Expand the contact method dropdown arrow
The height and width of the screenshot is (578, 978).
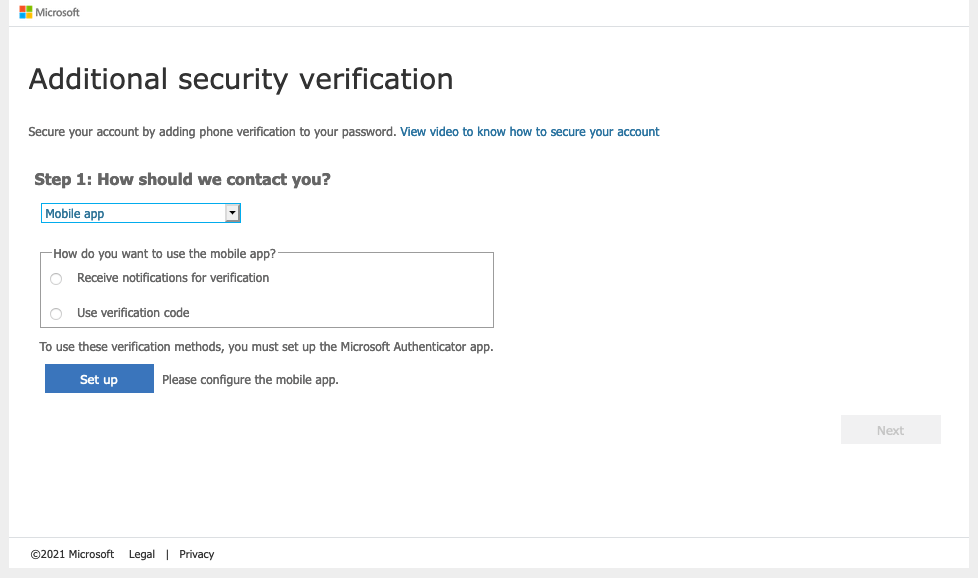pos(232,213)
